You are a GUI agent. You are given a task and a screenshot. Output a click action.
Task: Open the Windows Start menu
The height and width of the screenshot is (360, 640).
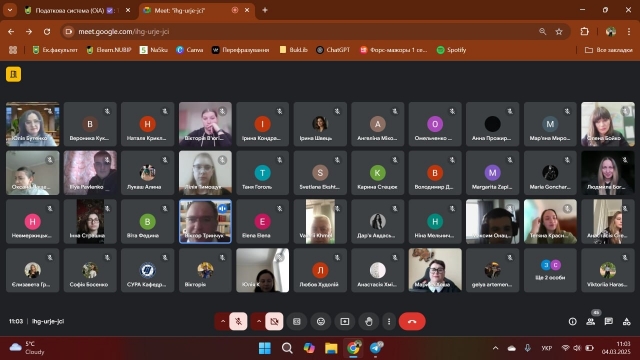coord(264,348)
